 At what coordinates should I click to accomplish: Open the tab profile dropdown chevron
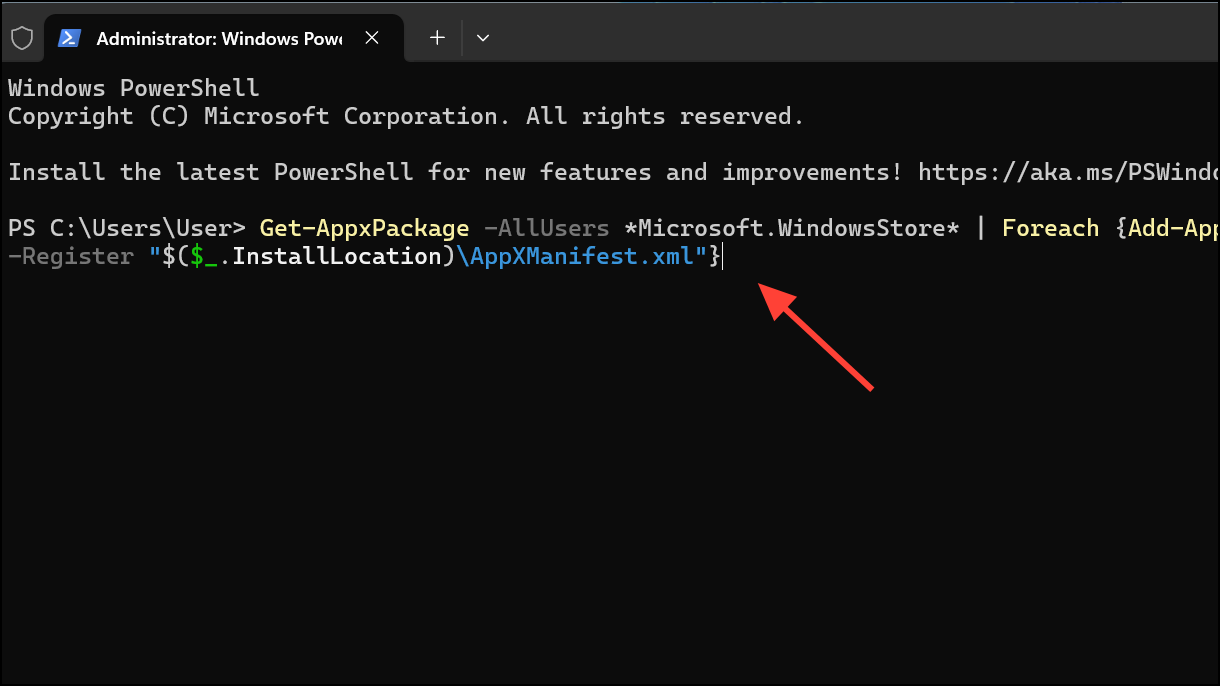tap(483, 37)
